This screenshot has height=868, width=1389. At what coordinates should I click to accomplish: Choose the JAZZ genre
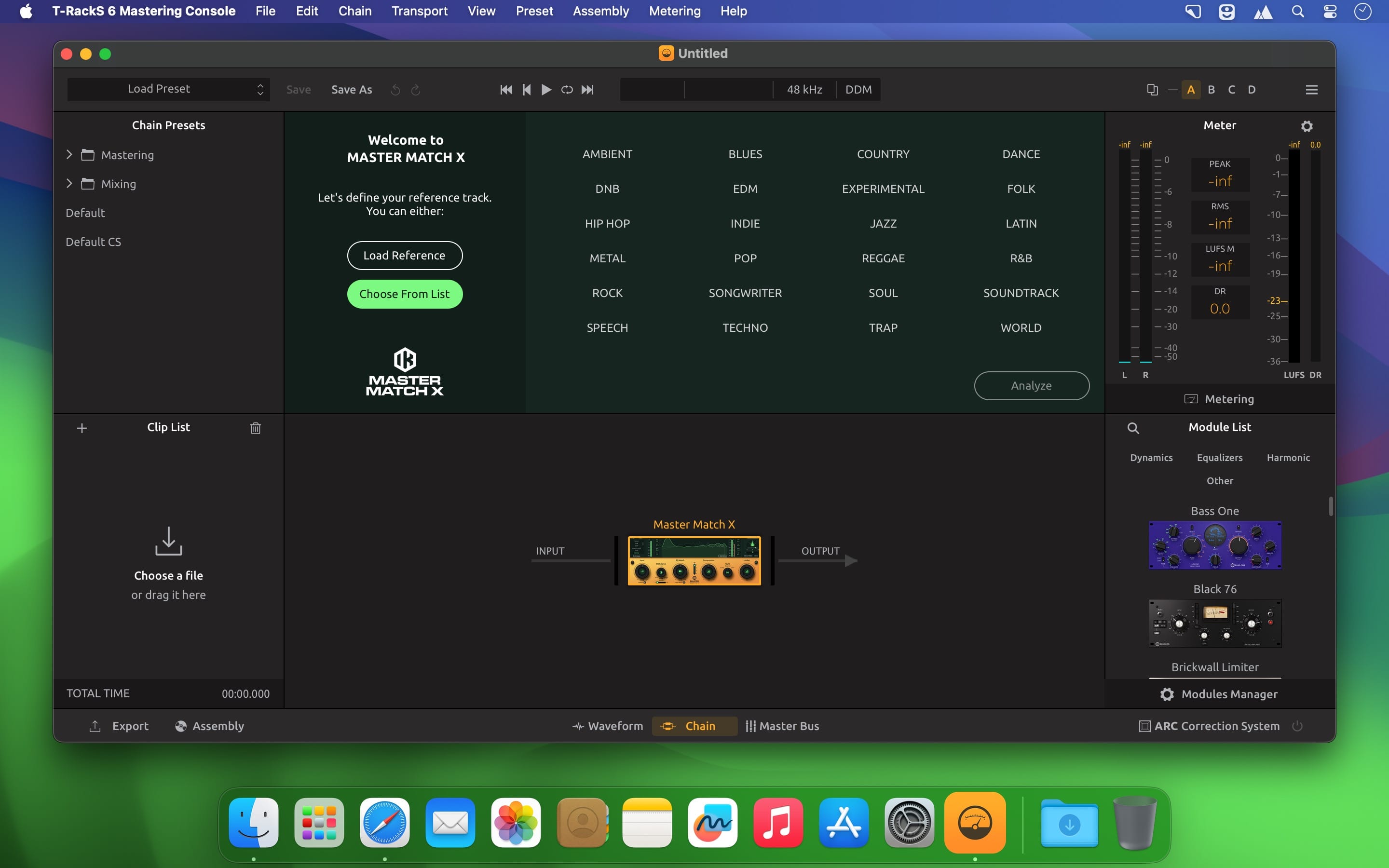coord(883,223)
